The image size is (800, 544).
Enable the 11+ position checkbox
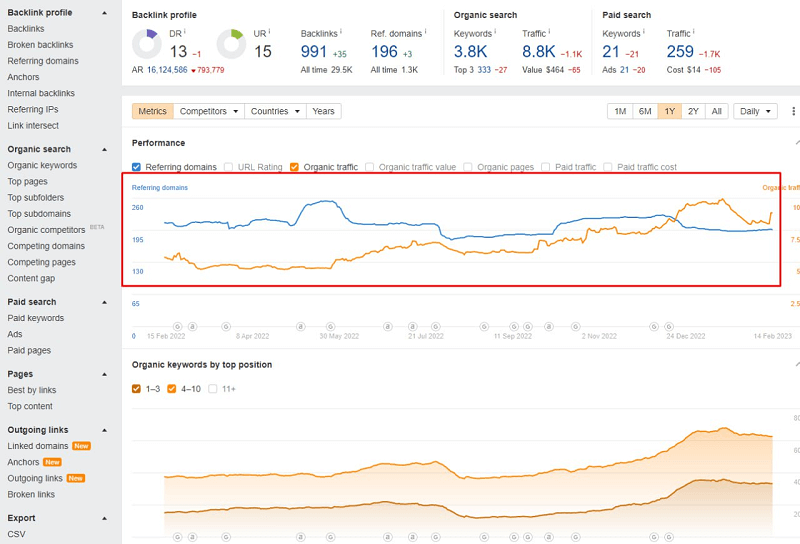[x=213, y=389]
